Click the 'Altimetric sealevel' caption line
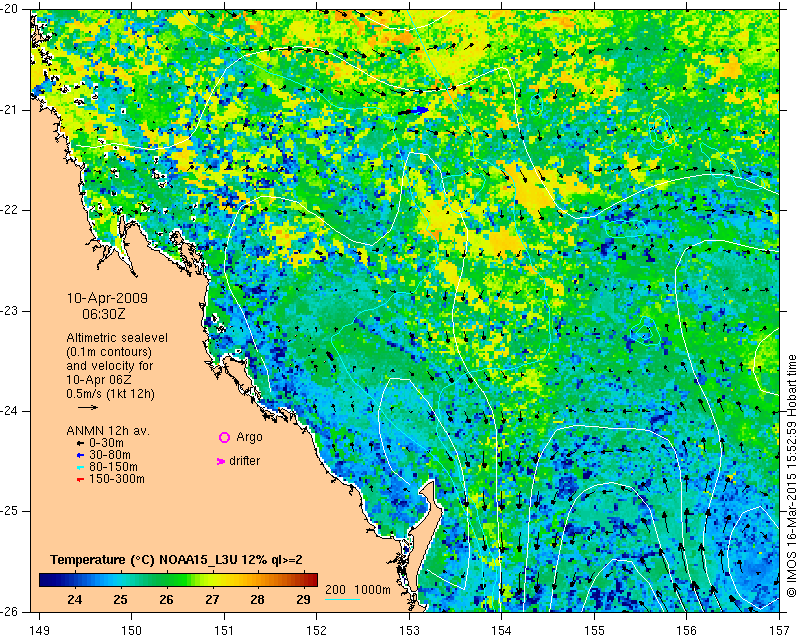 coord(117,338)
